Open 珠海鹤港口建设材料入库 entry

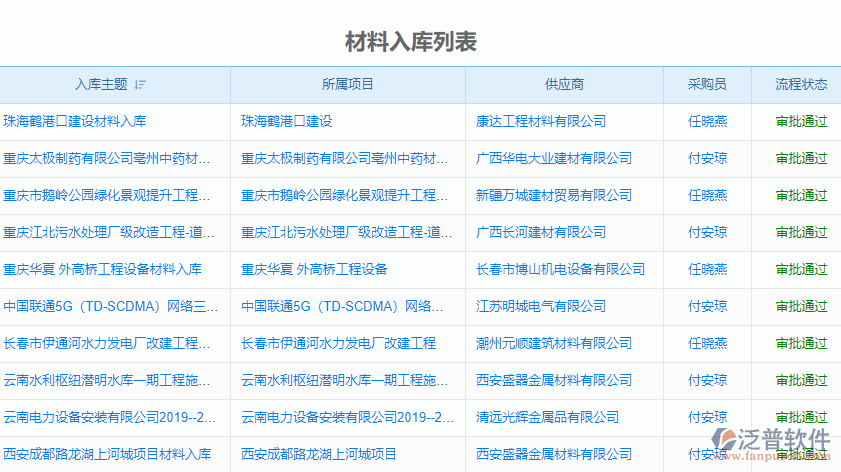point(75,122)
